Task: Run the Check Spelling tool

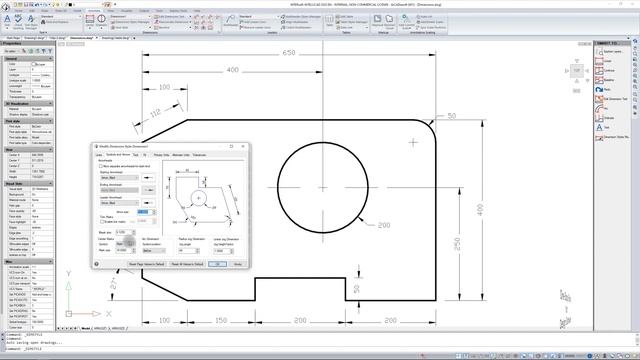Action: coord(18,22)
